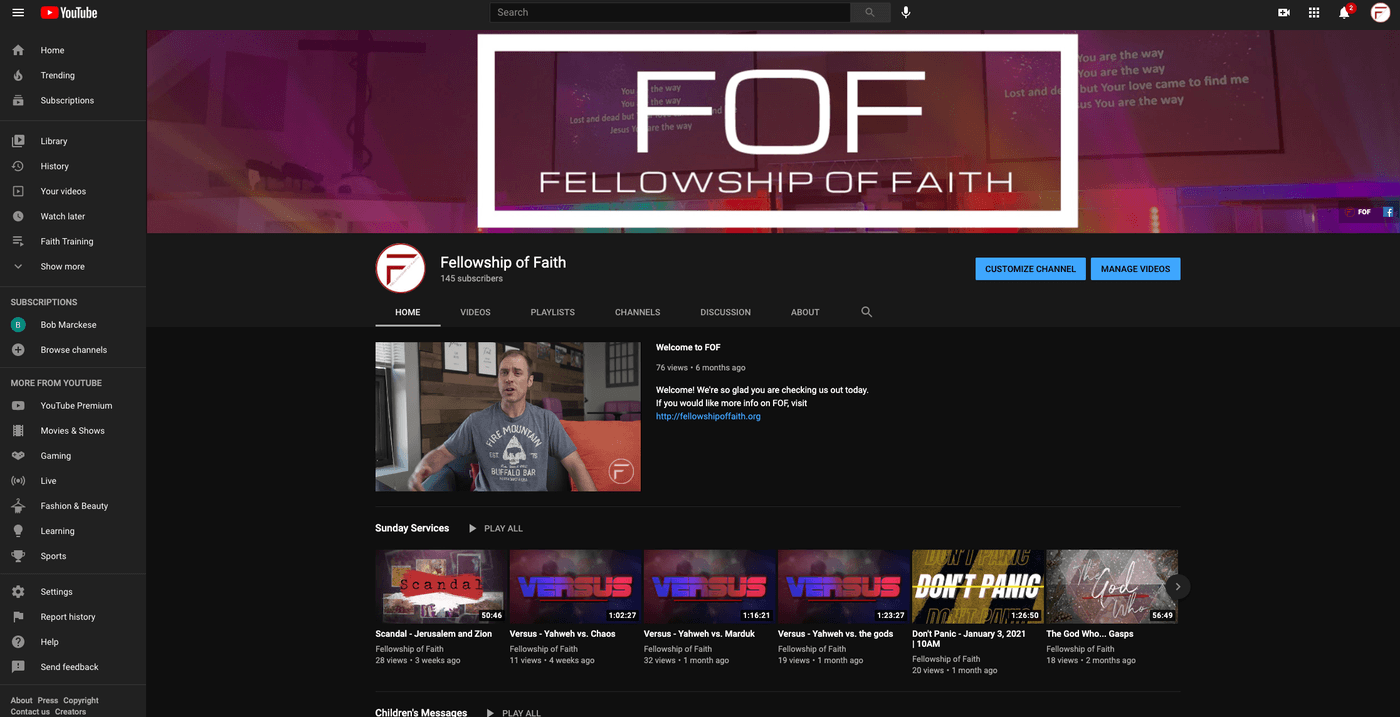Click the Customize Channel button
This screenshot has height=717, width=1400.
[x=1030, y=269]
